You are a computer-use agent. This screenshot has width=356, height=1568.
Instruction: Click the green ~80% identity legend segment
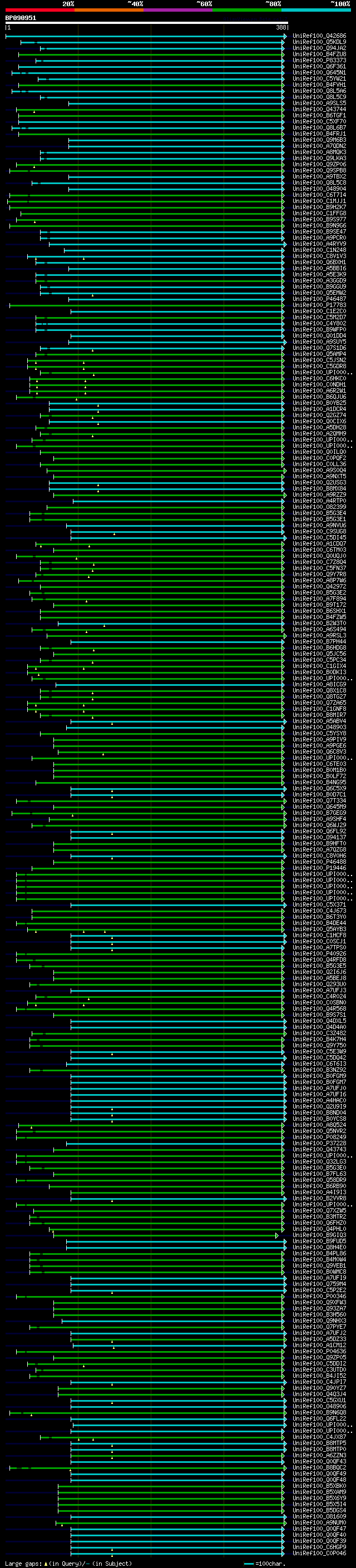coord(247,10)
